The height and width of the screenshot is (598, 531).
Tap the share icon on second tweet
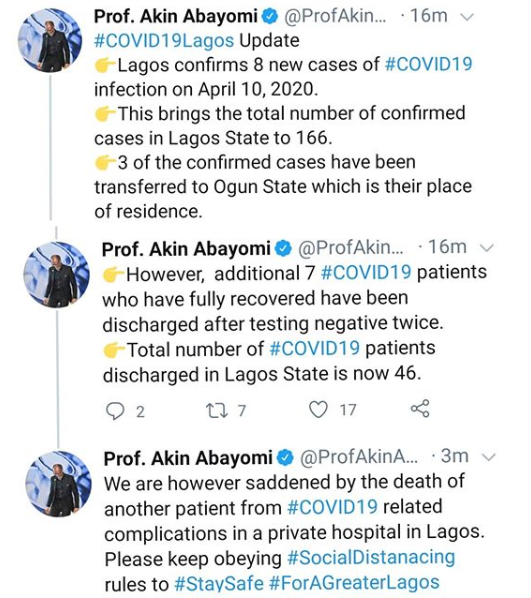(420, 408)
